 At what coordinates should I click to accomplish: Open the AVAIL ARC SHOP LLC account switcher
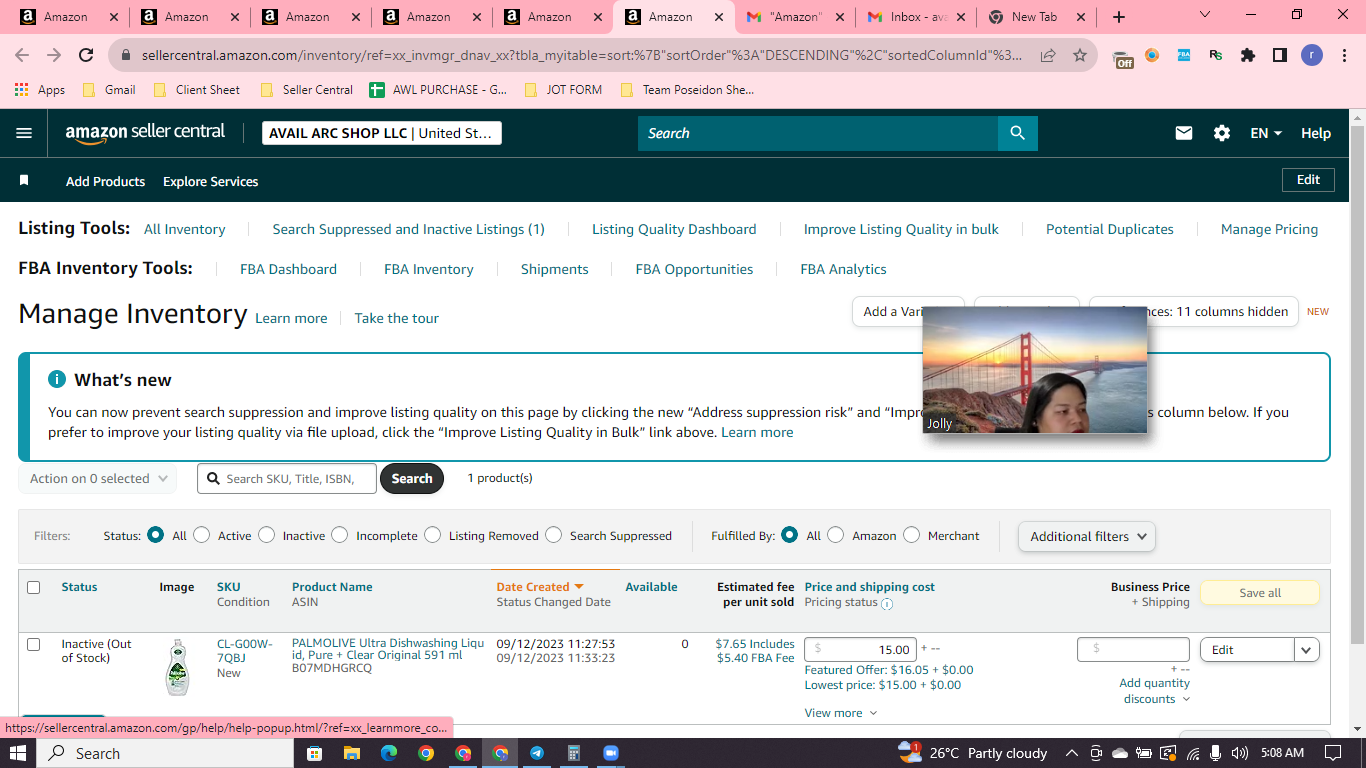pyautogui.click(x=382, y=133)
